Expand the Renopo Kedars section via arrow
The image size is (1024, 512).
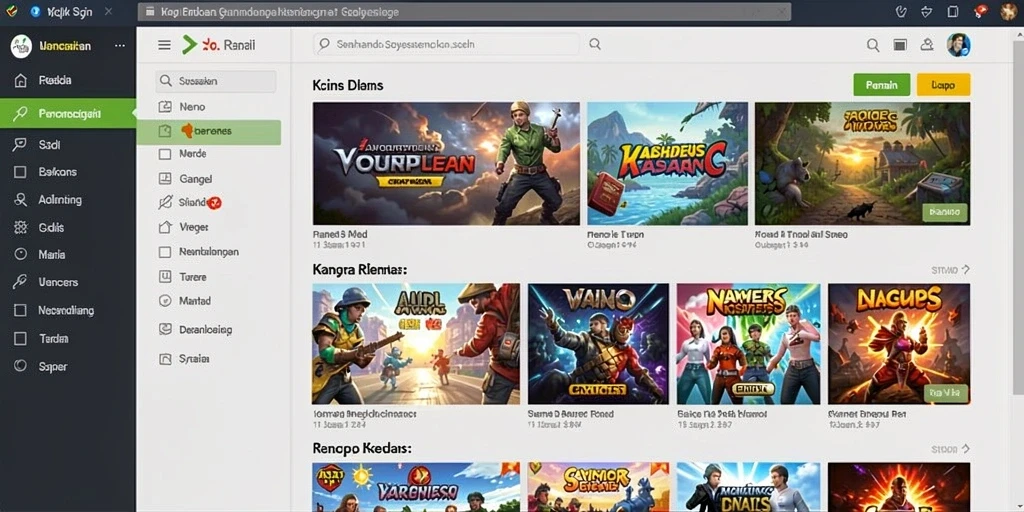(966, 449)
